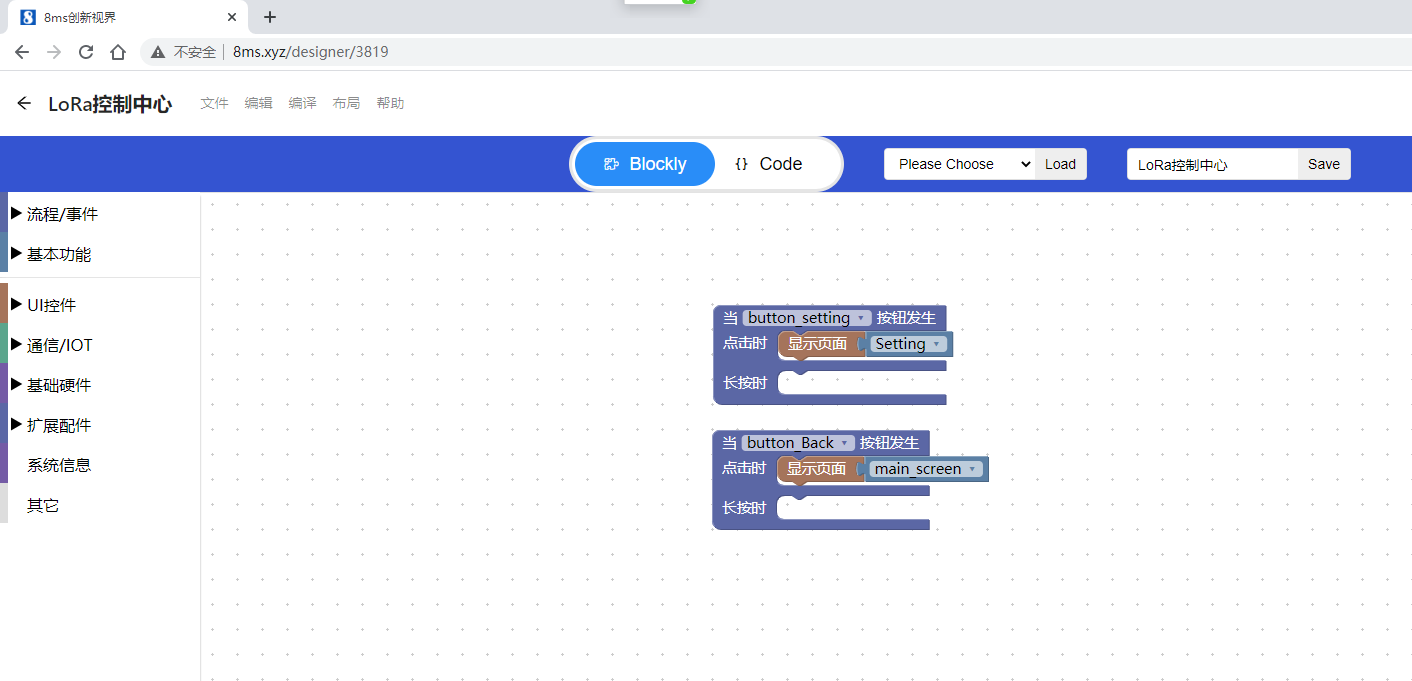
Task: Click the browser forward navigation arrow
Action: 54,52
